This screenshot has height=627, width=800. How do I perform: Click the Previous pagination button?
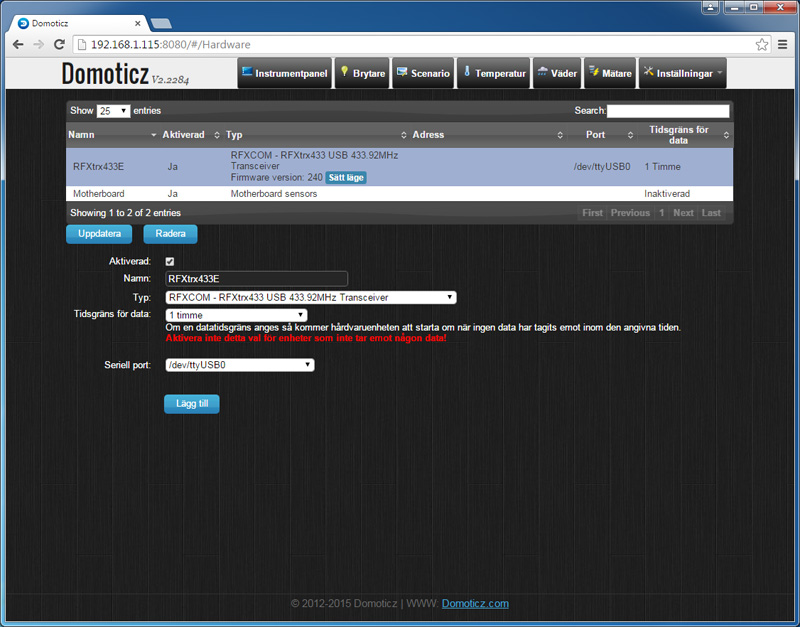click(630, 213)
